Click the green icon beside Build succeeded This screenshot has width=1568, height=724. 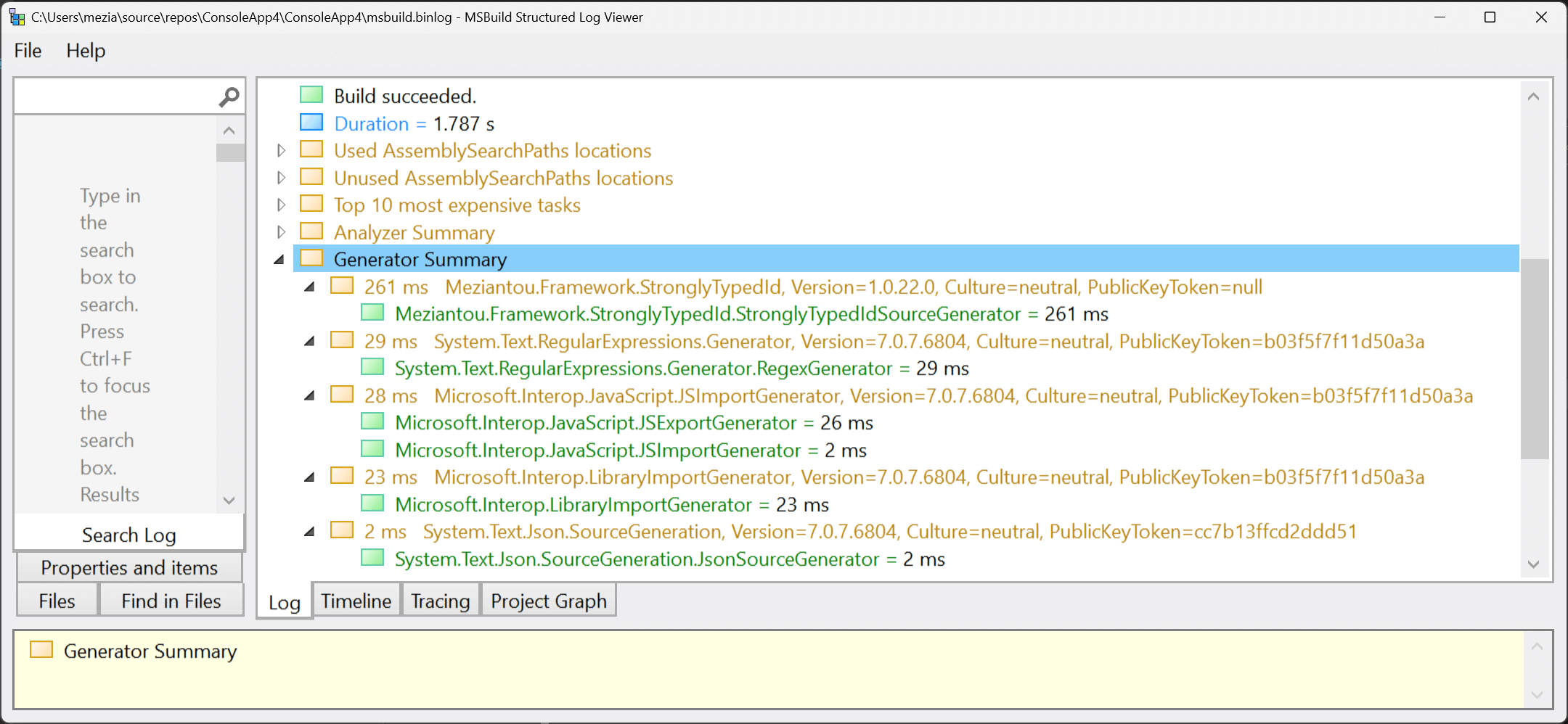tap(311, 95)
